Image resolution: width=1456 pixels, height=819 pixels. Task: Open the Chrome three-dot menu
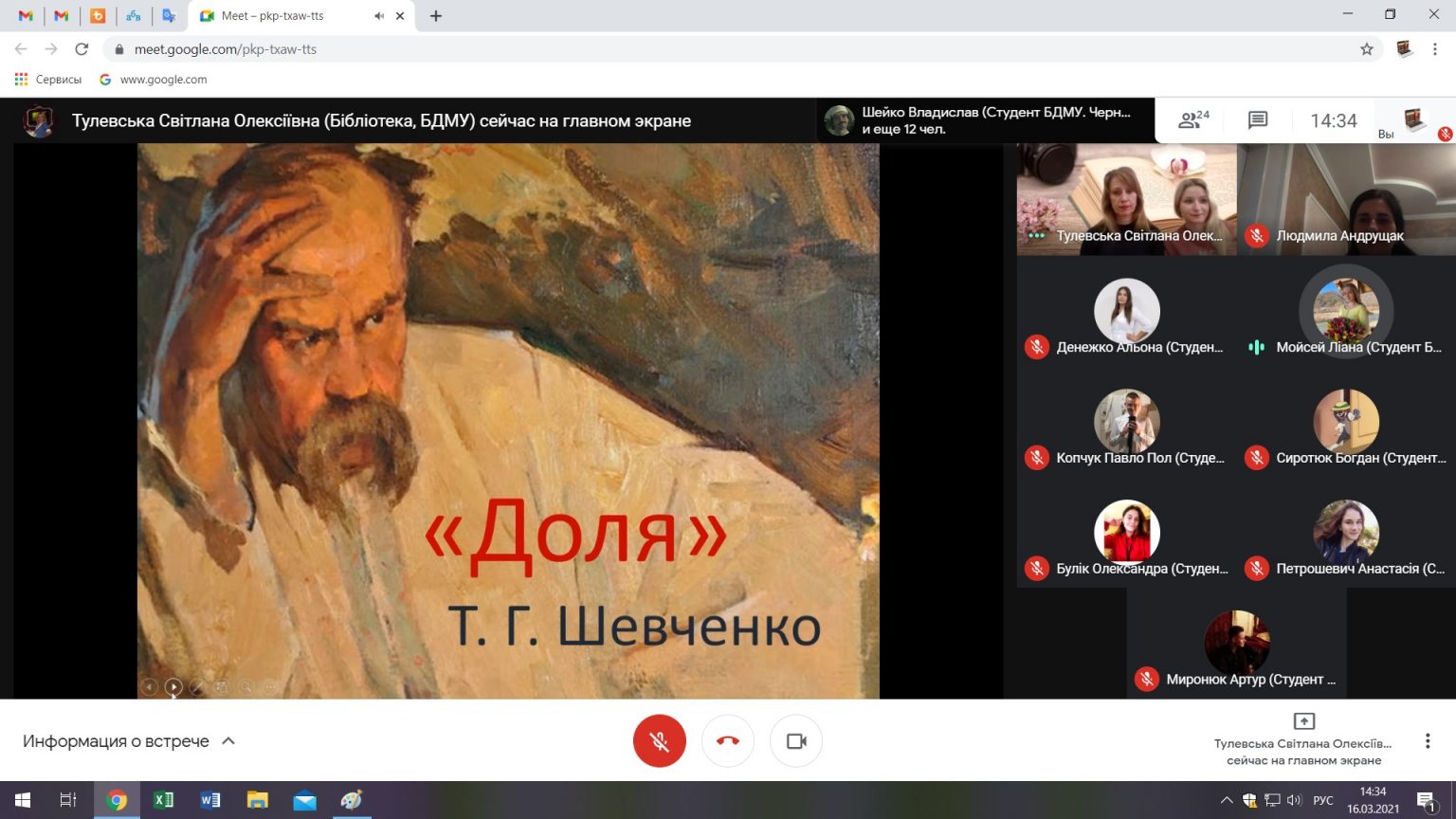pos(1435,49)
